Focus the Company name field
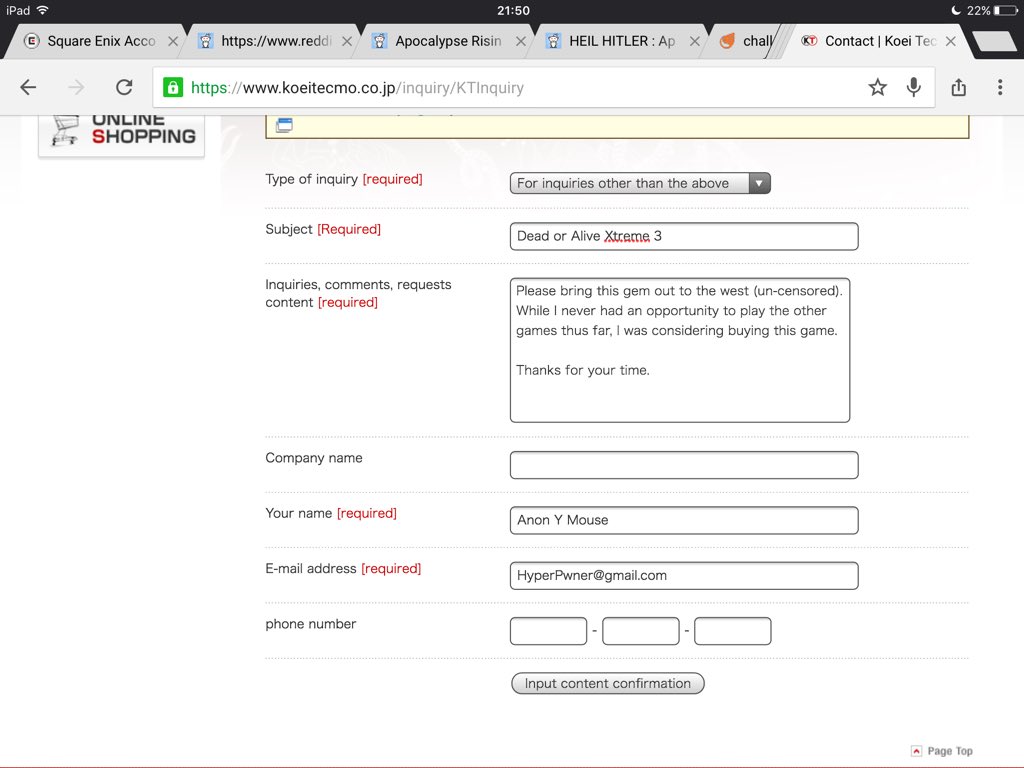Viewport: 1024px width, 768px height. pyautogui.click(x=684, y=465)
